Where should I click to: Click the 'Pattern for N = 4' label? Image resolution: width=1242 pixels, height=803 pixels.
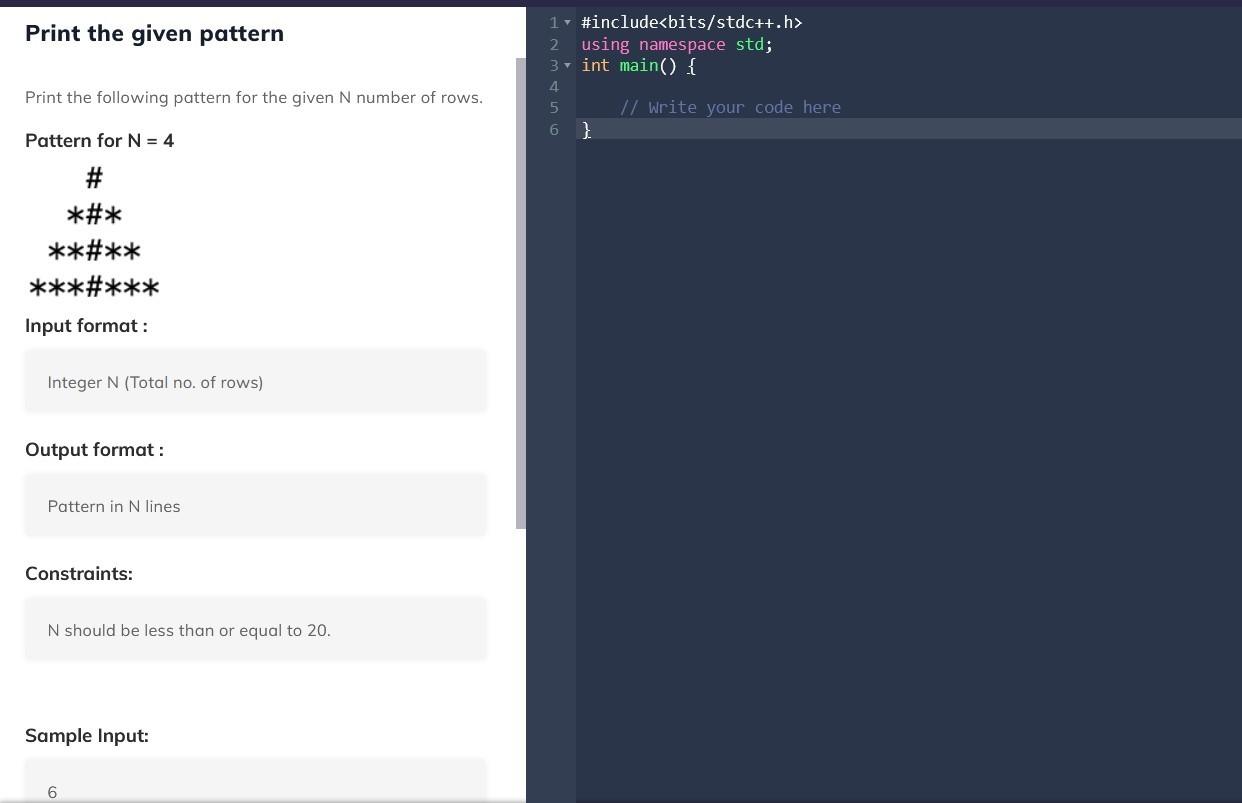tap(99, 140)
